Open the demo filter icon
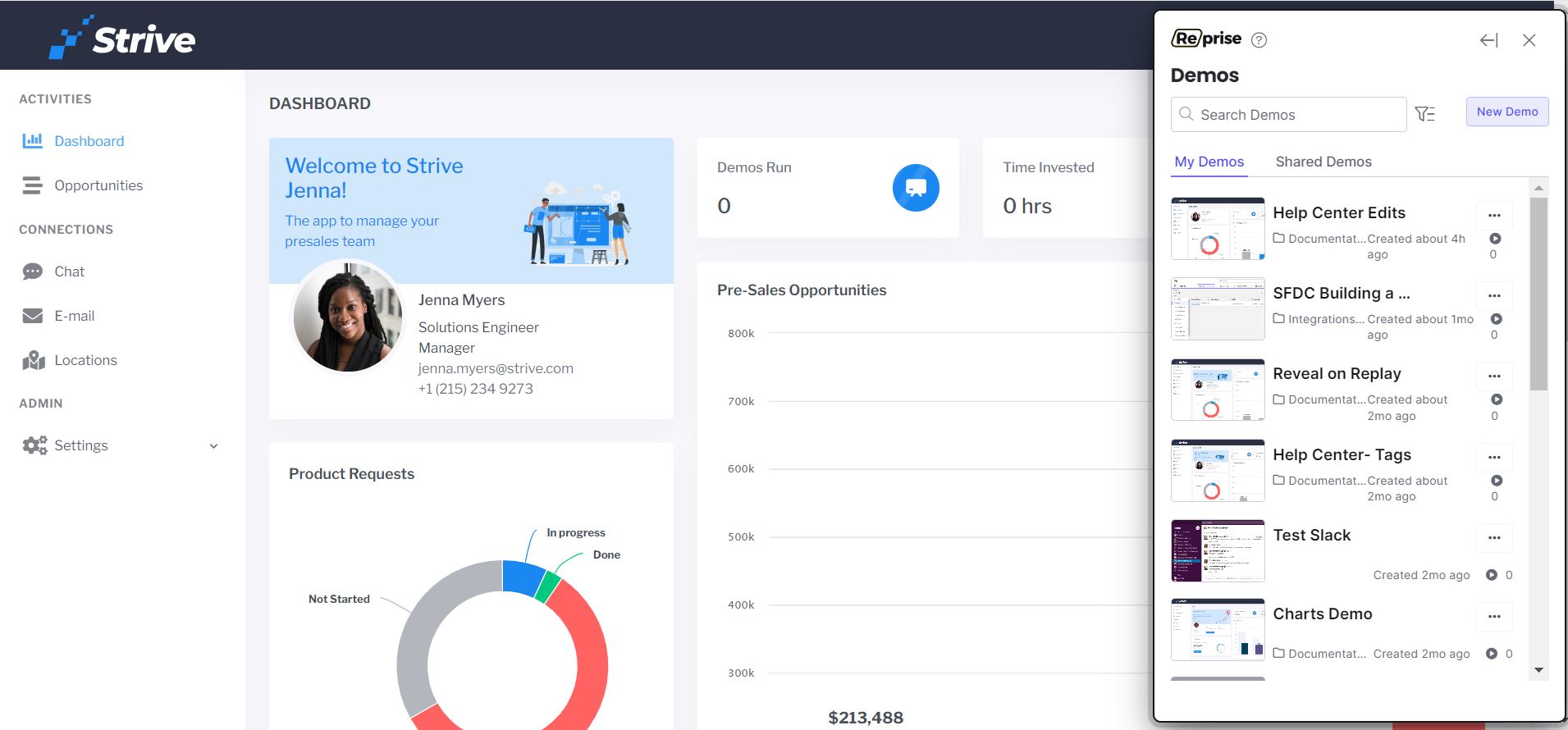 point(1425,114)
